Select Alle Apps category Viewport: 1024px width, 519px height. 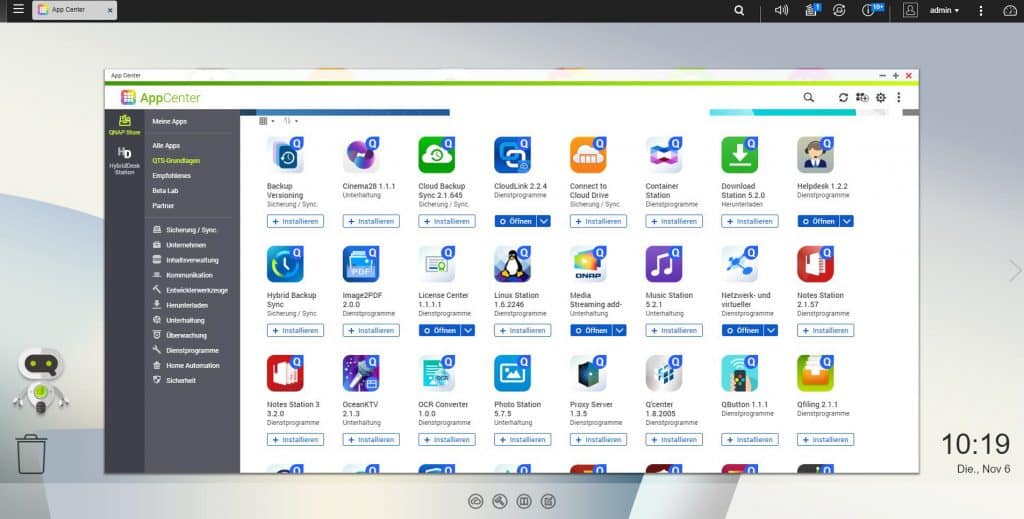coord(166,146)
